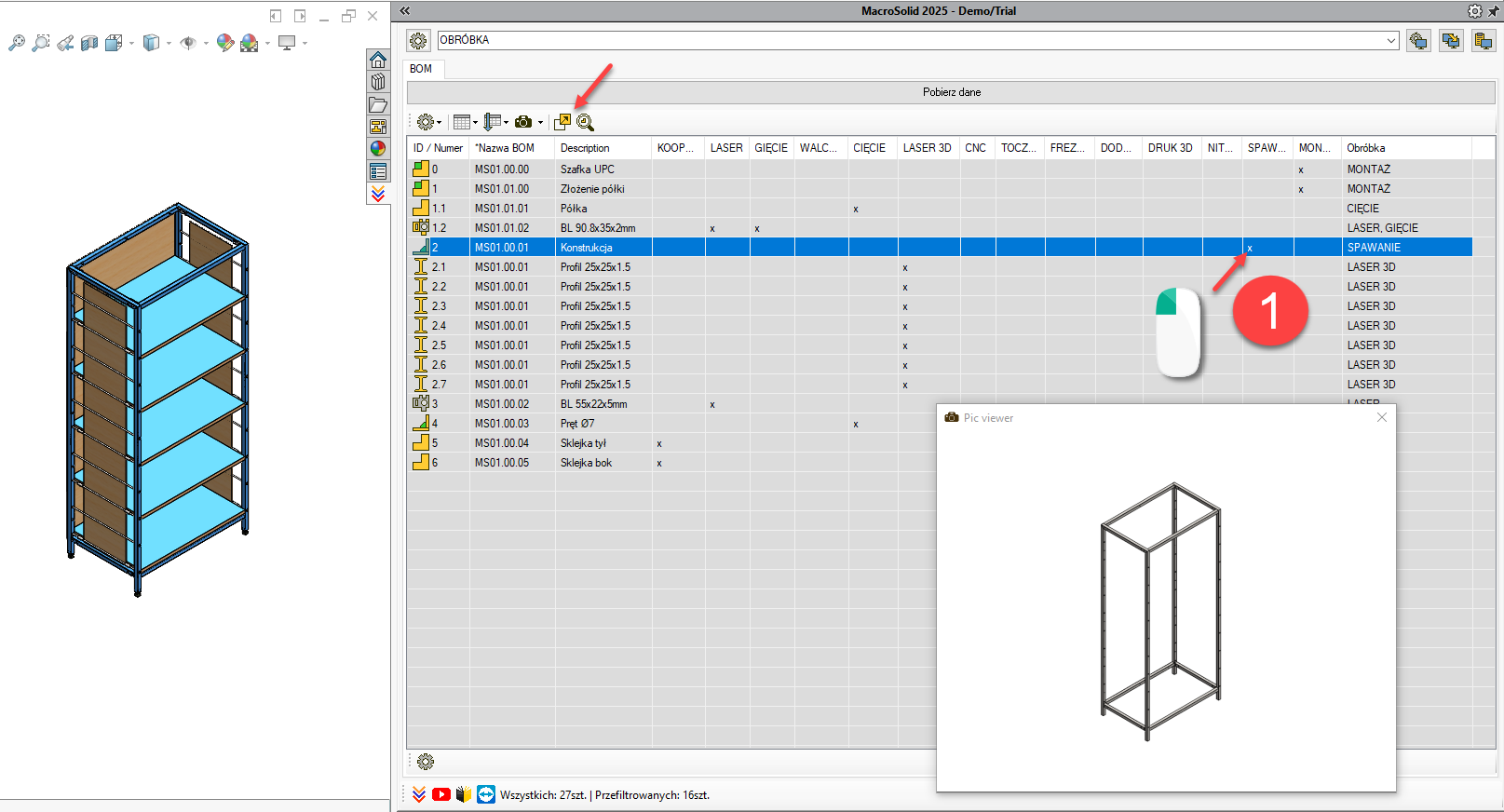Select the Półka row
This screenshot has width=1504, height=812.
pos(940,209)
